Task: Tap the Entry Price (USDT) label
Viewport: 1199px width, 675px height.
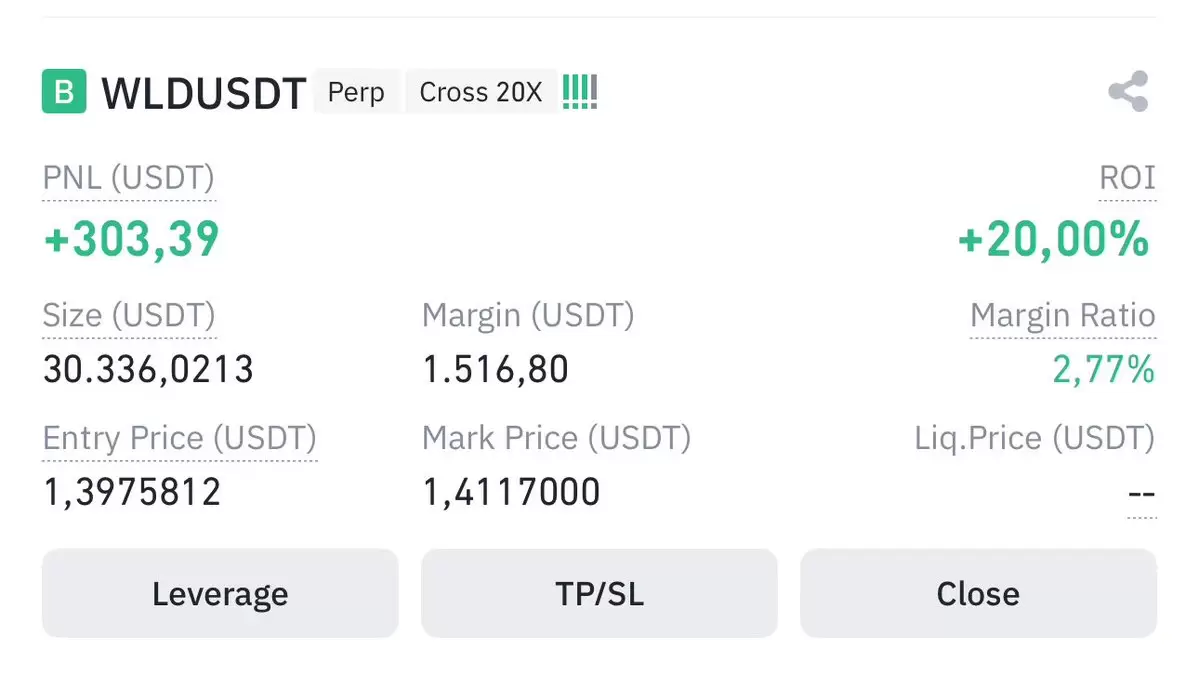Action: coord(180,438)
